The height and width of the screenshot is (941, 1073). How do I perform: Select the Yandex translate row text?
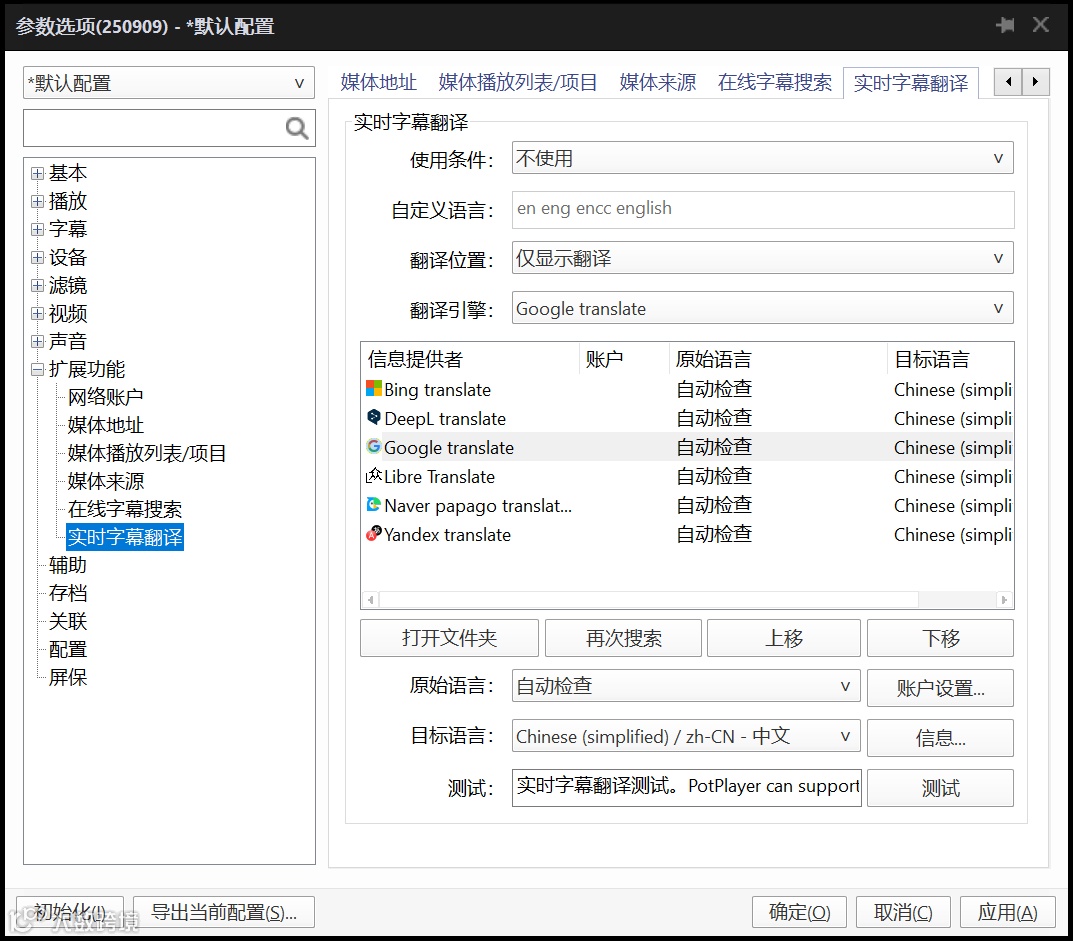[447, 534]
